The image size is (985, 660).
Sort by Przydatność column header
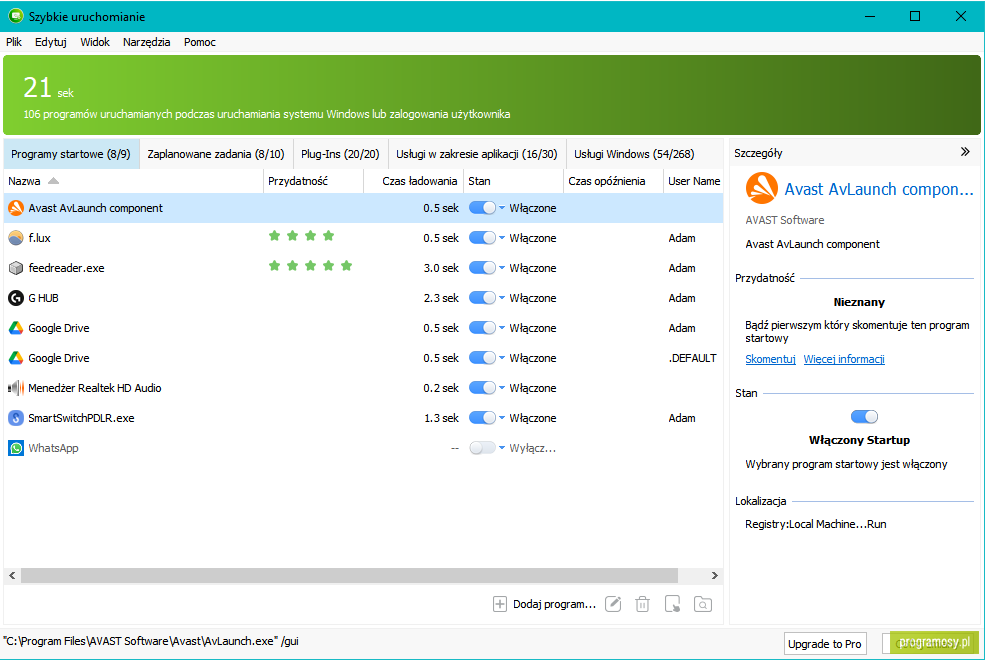tap(313, 181)
